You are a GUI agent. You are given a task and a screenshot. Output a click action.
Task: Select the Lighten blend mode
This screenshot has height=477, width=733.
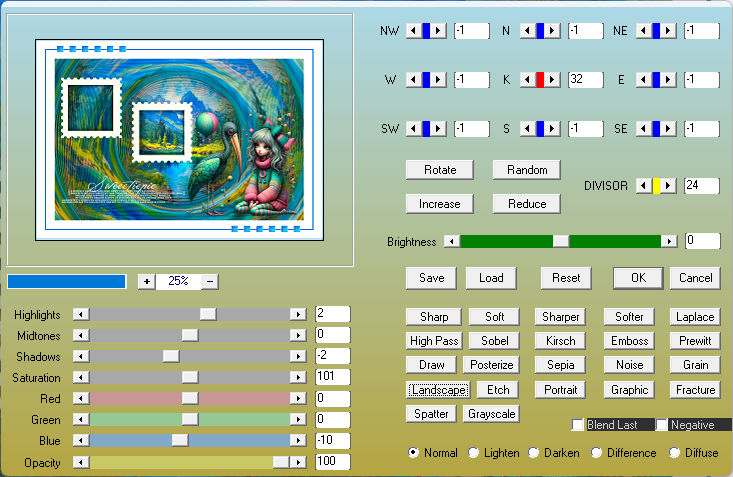pyautogui.click(x=474, y=453)
